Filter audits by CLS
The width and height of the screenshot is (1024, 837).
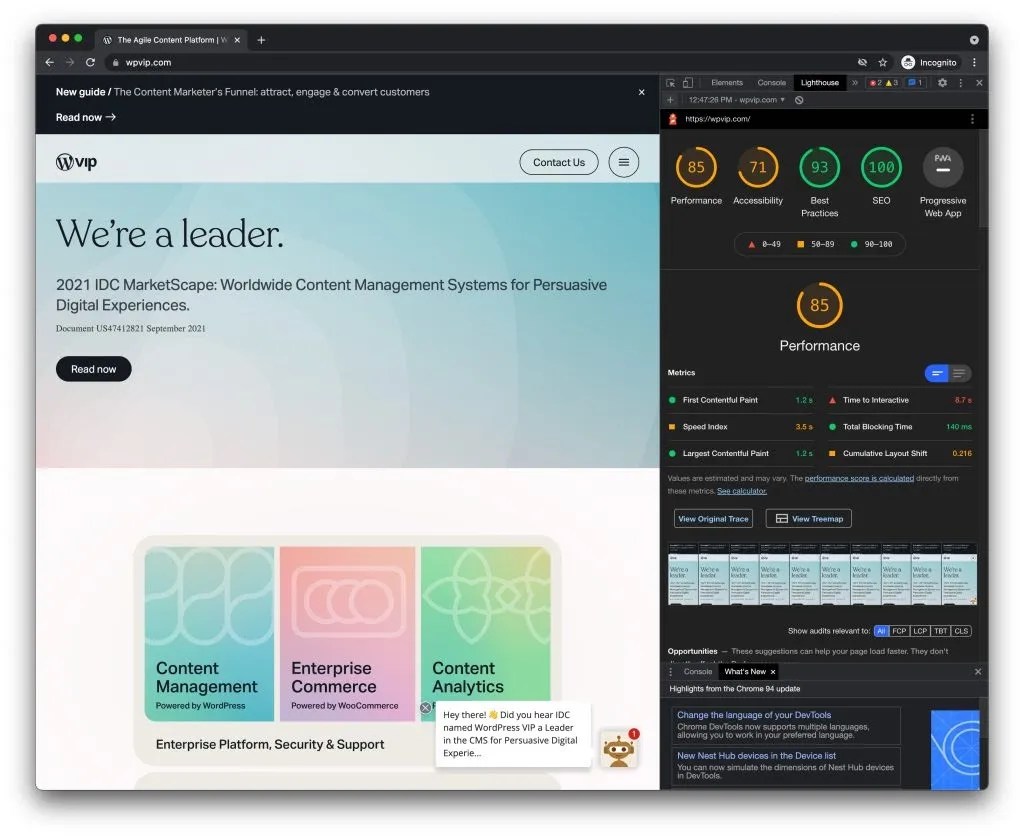[x=961, y=631]
